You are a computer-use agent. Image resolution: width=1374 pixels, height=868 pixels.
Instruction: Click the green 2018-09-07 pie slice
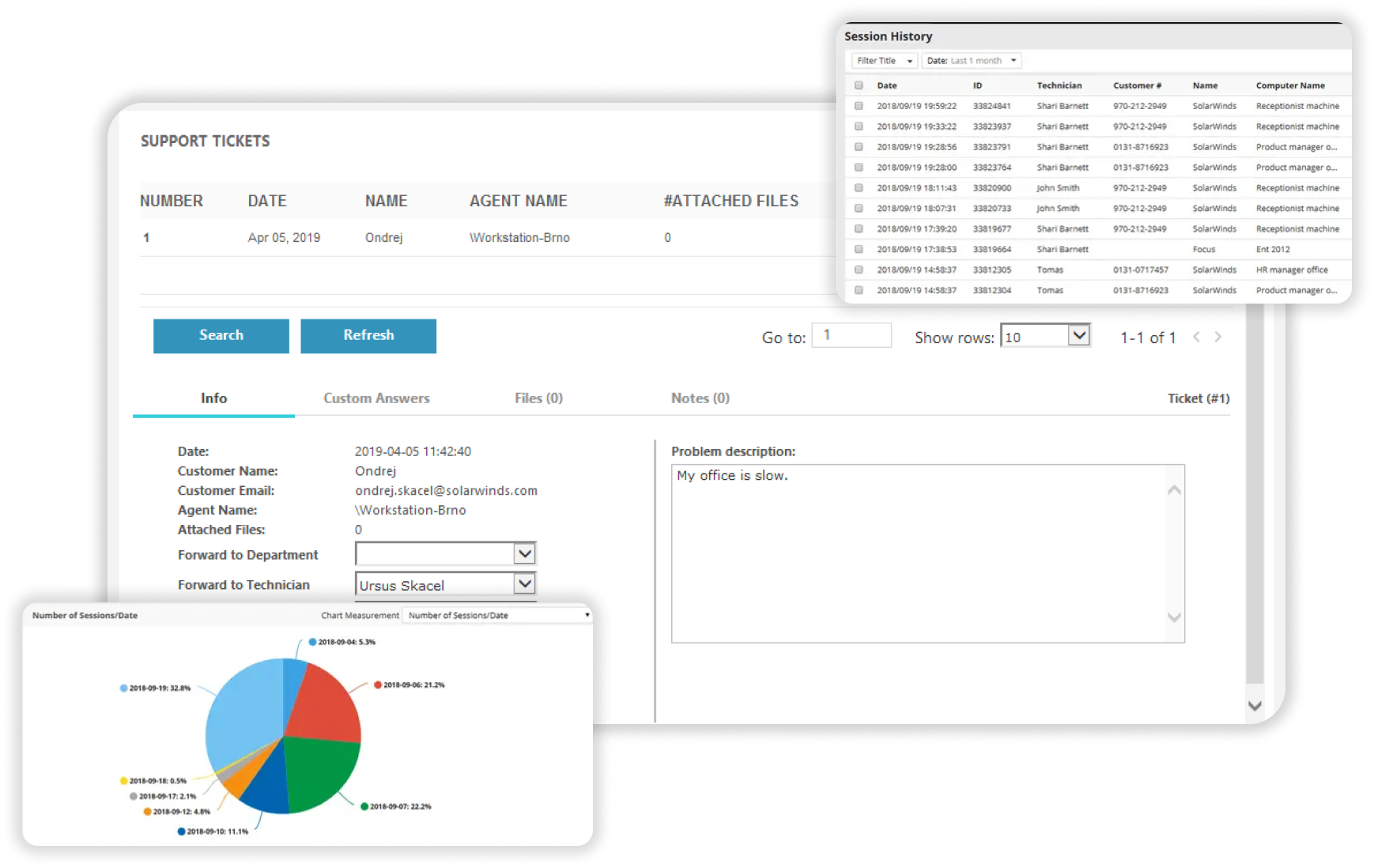point(320,771)
